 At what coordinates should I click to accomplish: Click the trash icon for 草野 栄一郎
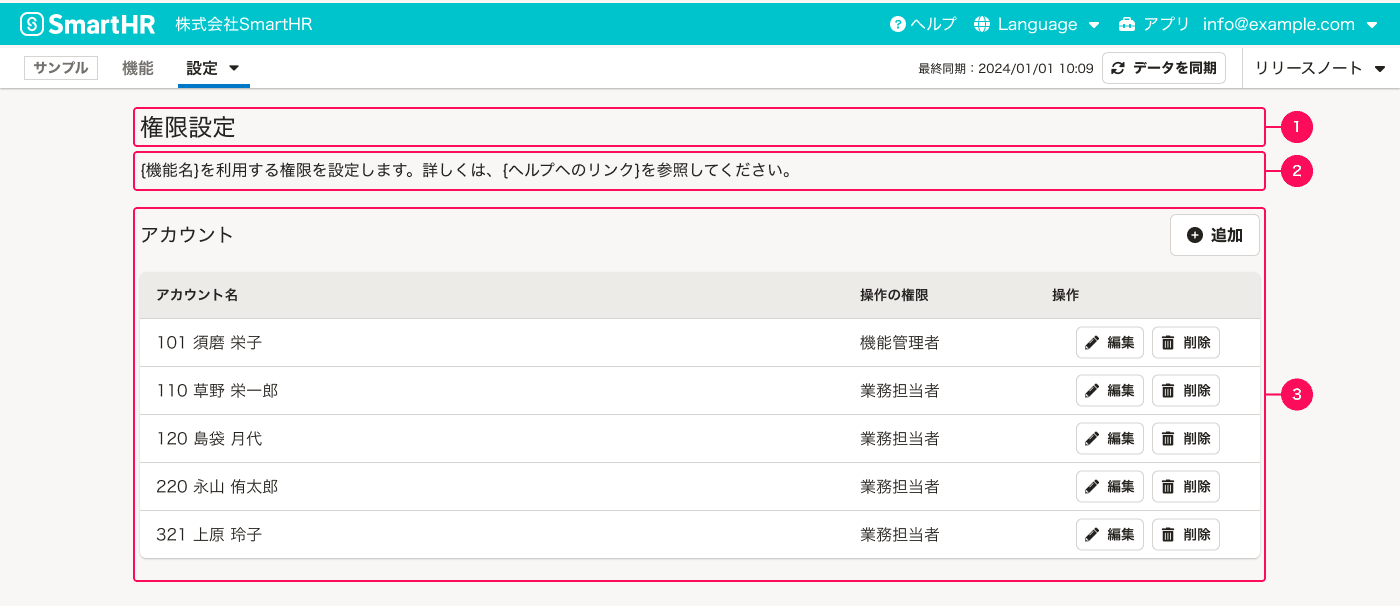1167,390
